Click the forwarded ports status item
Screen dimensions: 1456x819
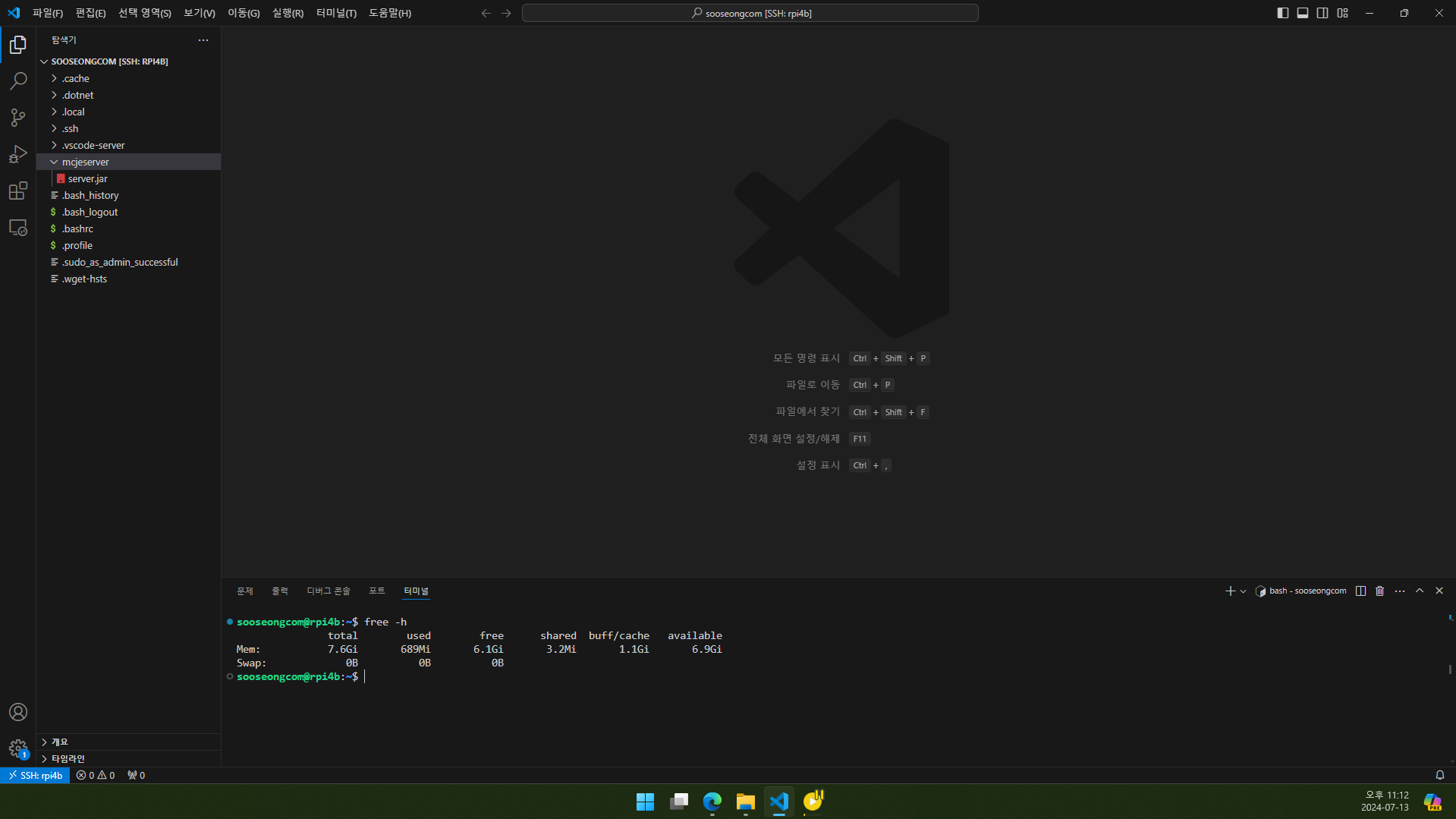(x=137, y=775)
